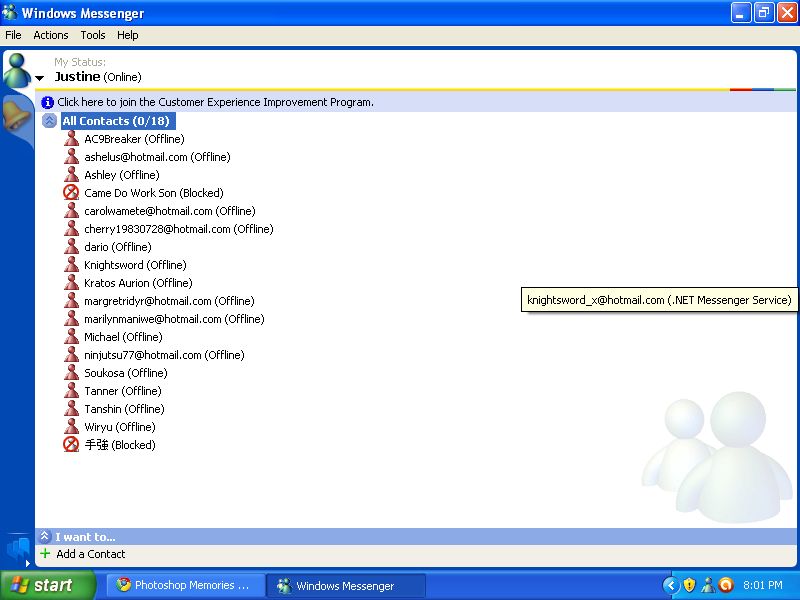Click the marilynmaniwe@hotmail.com contact icon

click(71, 318)
